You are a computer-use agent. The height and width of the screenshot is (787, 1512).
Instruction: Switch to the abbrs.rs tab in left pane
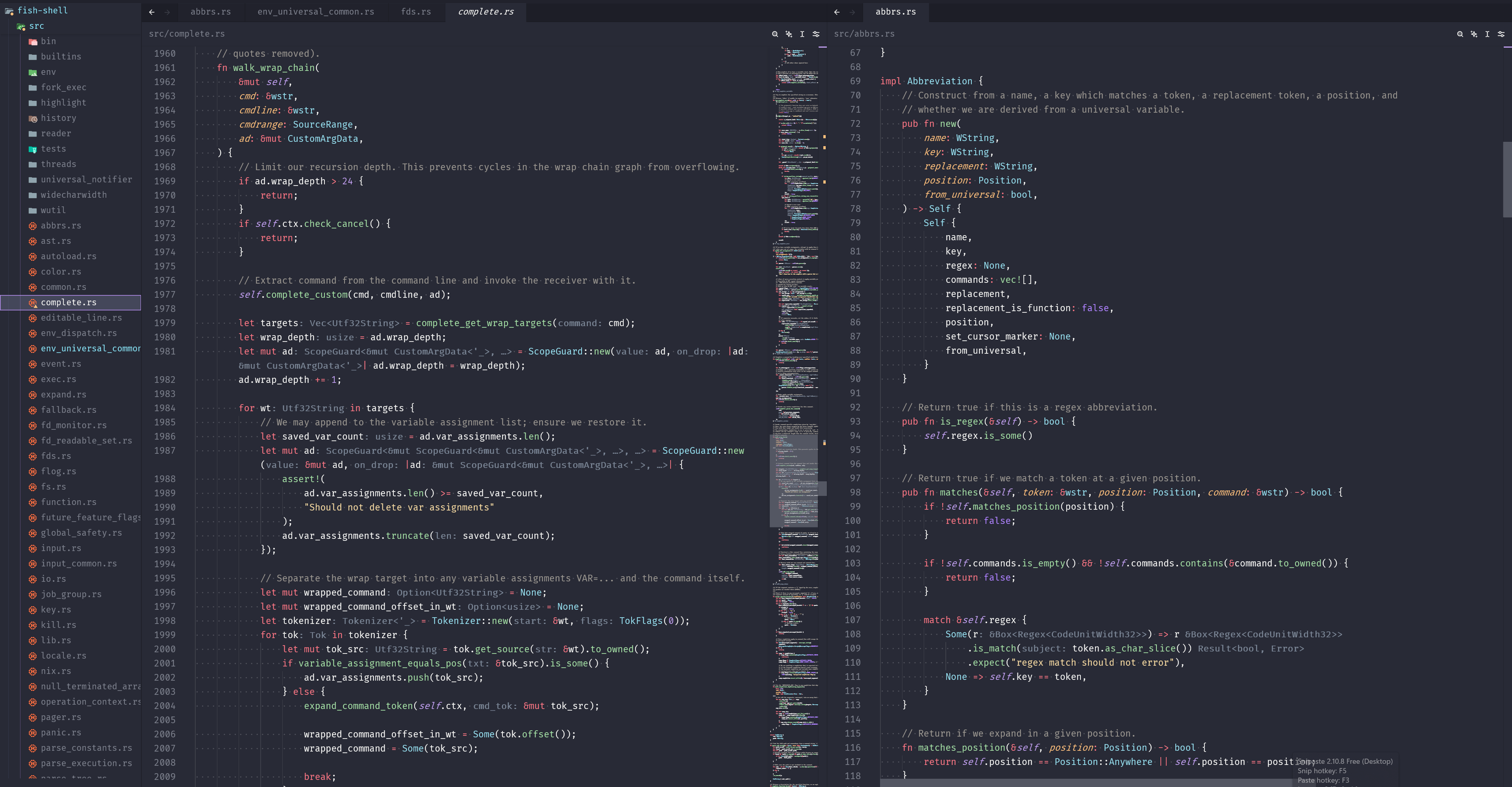click(x=210, y=12)
